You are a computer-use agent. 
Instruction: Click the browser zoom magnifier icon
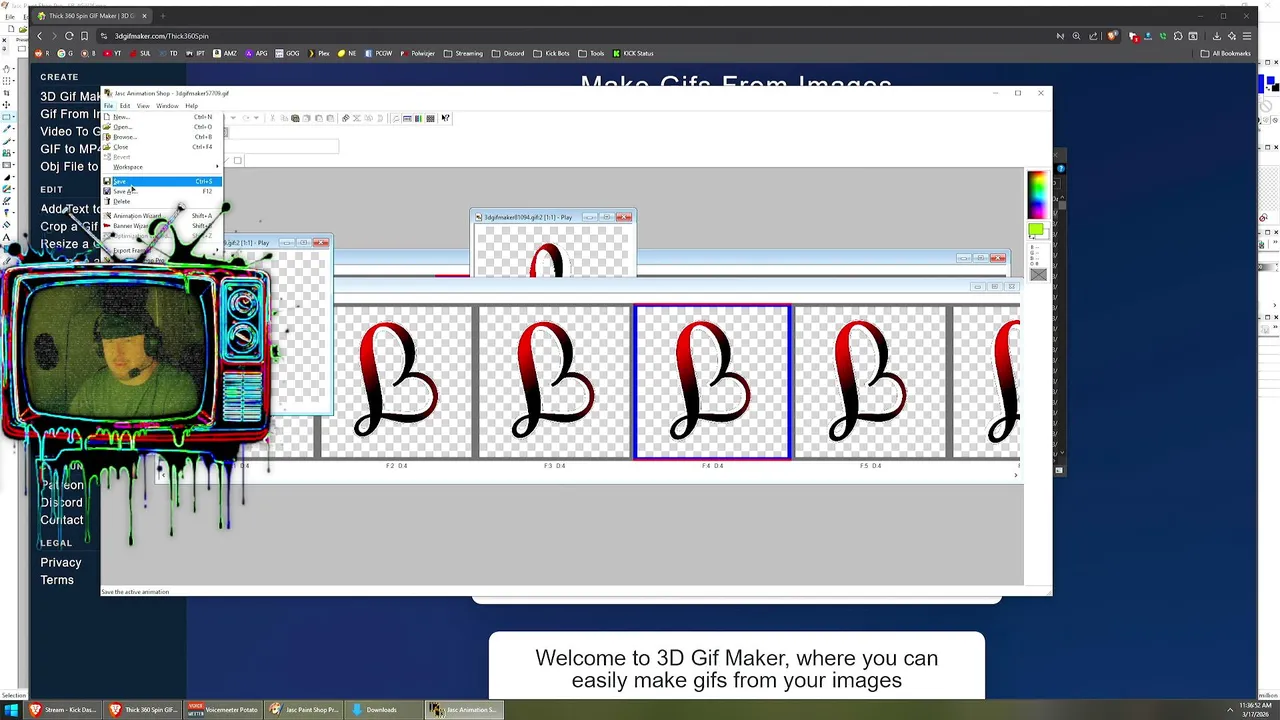pyautogui.click(x=1076, y=36)
